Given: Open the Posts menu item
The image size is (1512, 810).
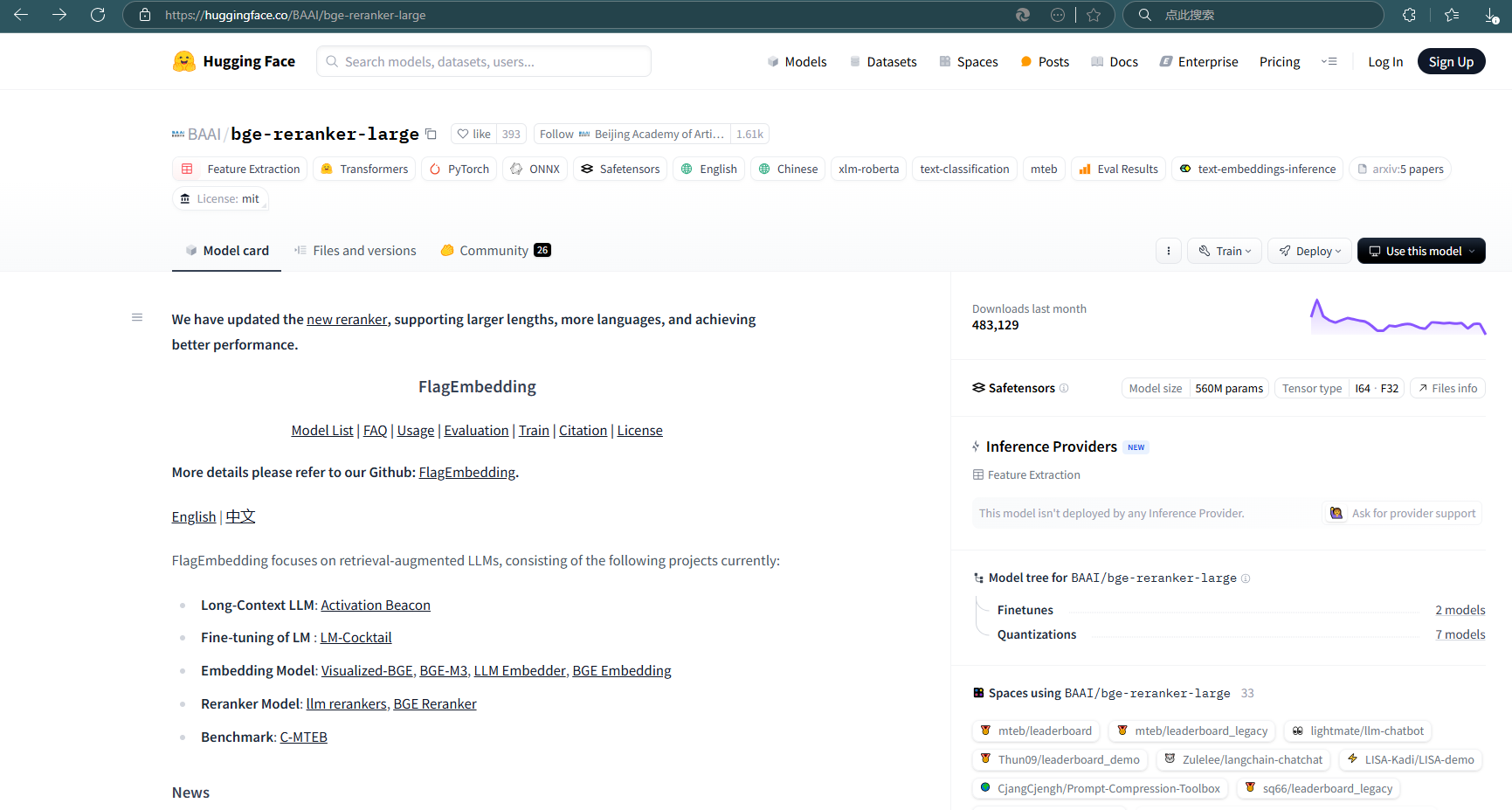Looking at the screenshot, I should tap(1045, 61).
